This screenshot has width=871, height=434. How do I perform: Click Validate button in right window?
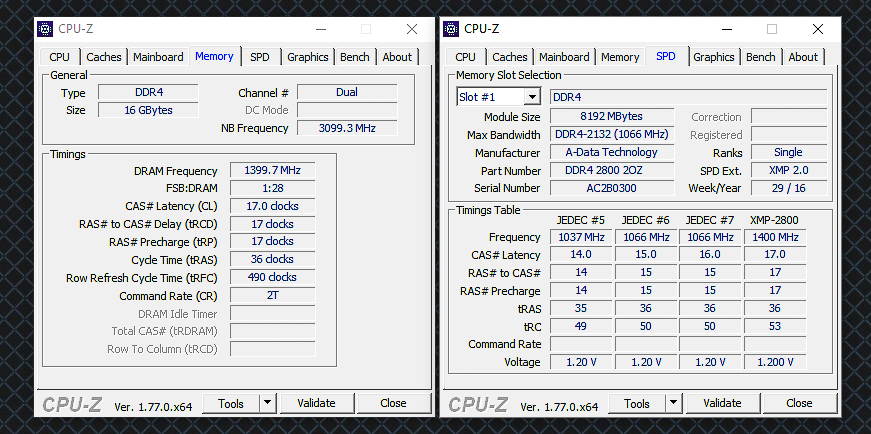click(723, 403)
